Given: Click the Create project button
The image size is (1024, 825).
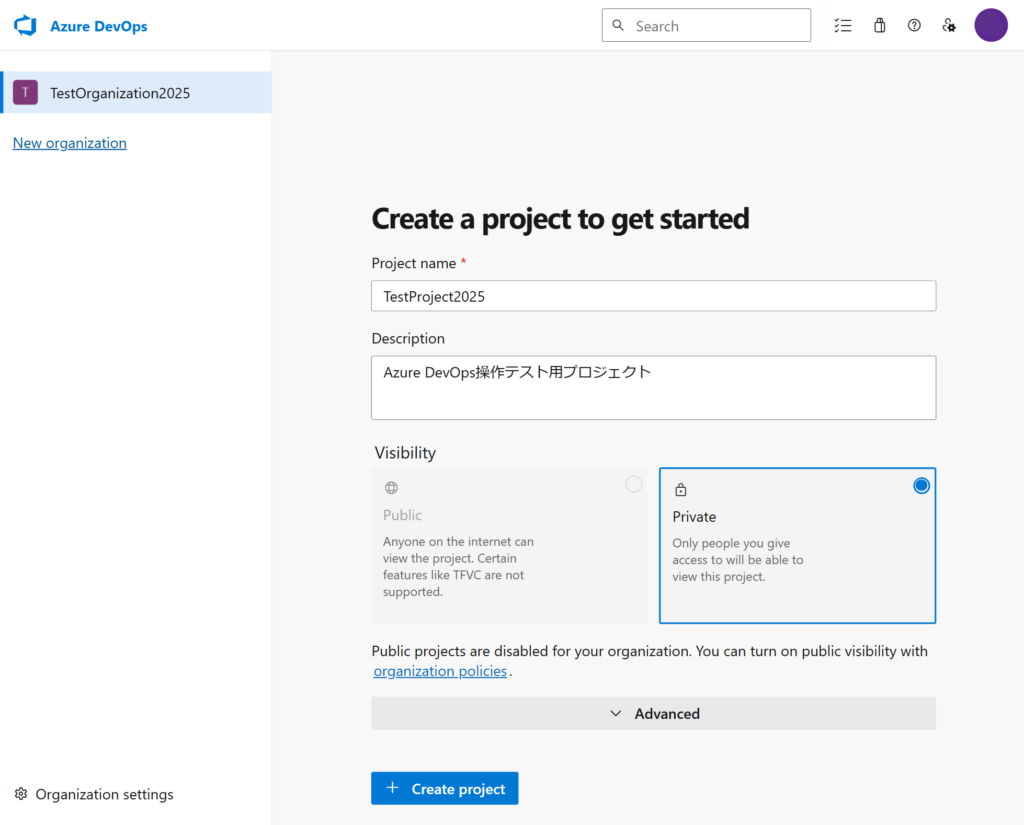Looking at the screenshot, I should [445, 788].
